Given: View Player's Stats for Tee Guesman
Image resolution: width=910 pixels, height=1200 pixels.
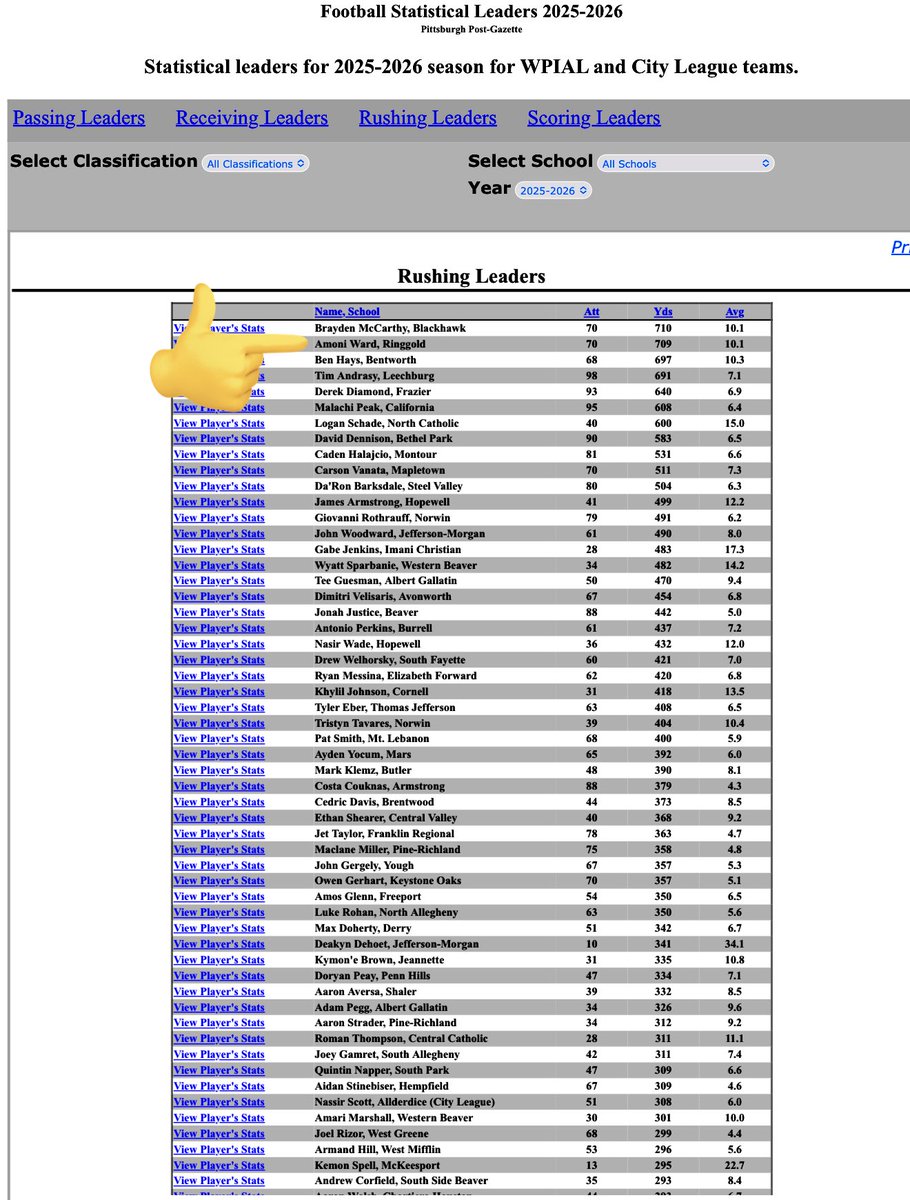Looking at the screenshot, I should click(x=219, y=581).
